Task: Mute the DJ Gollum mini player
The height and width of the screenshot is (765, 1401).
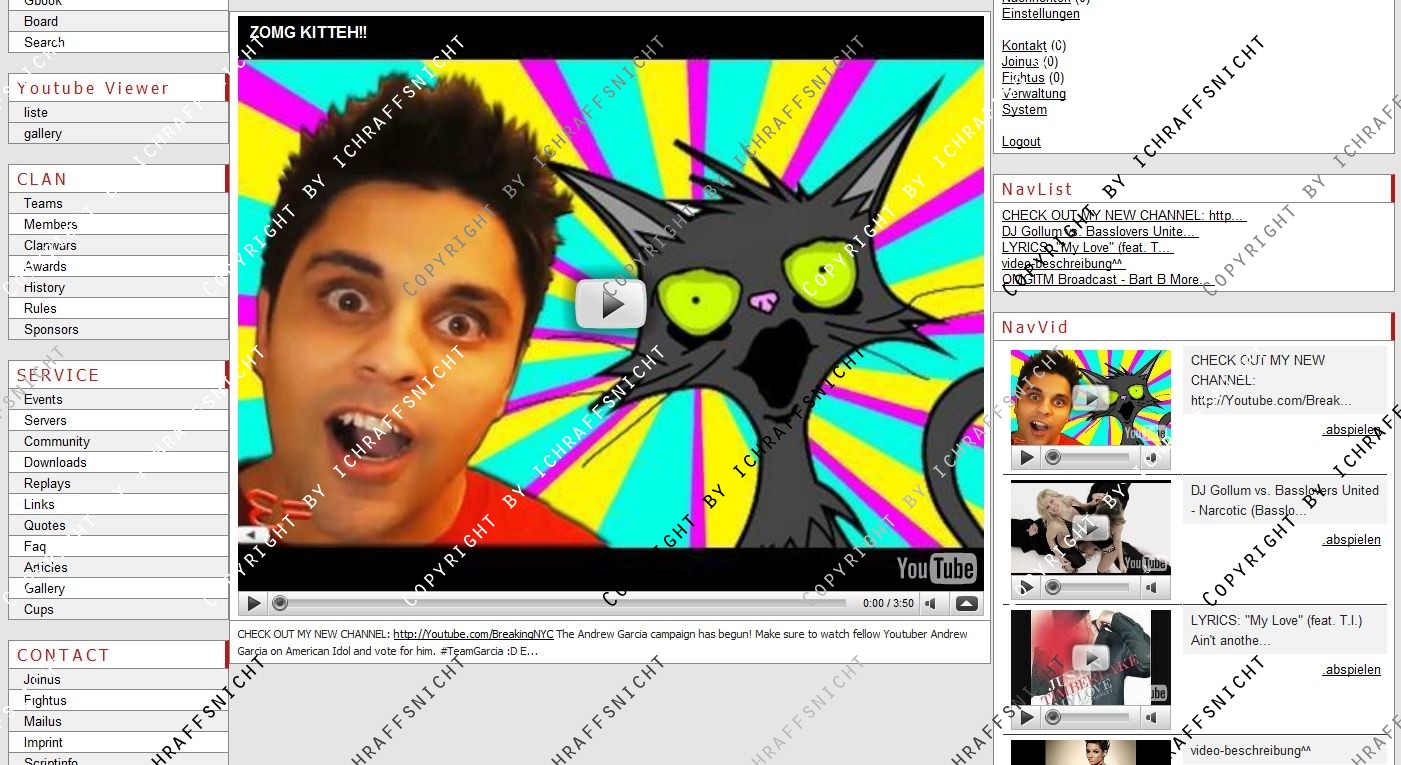Action: point(1153,588)
